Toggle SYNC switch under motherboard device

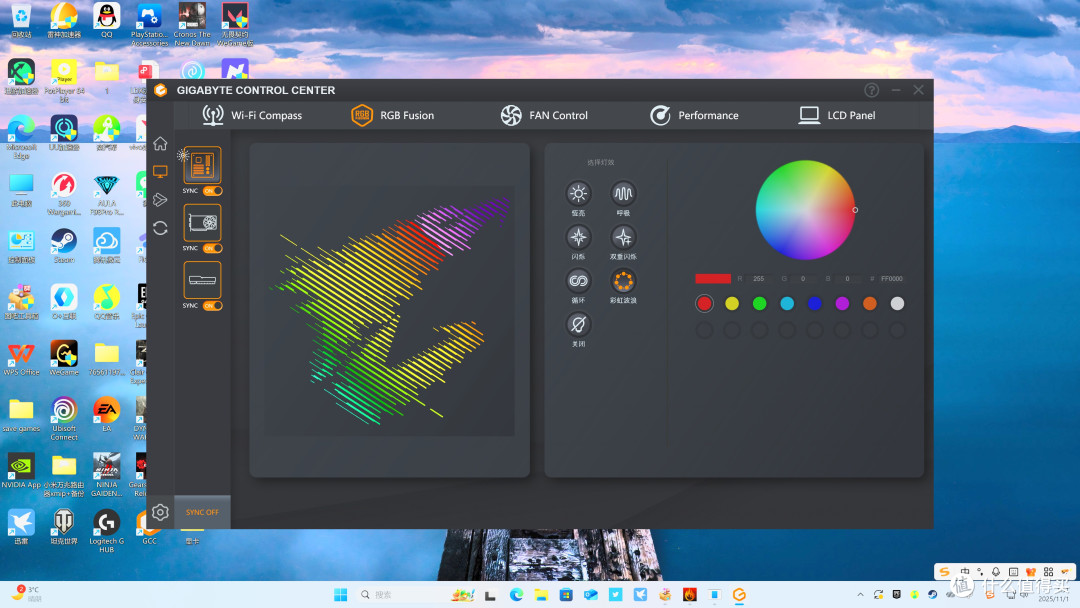(212, 191)
